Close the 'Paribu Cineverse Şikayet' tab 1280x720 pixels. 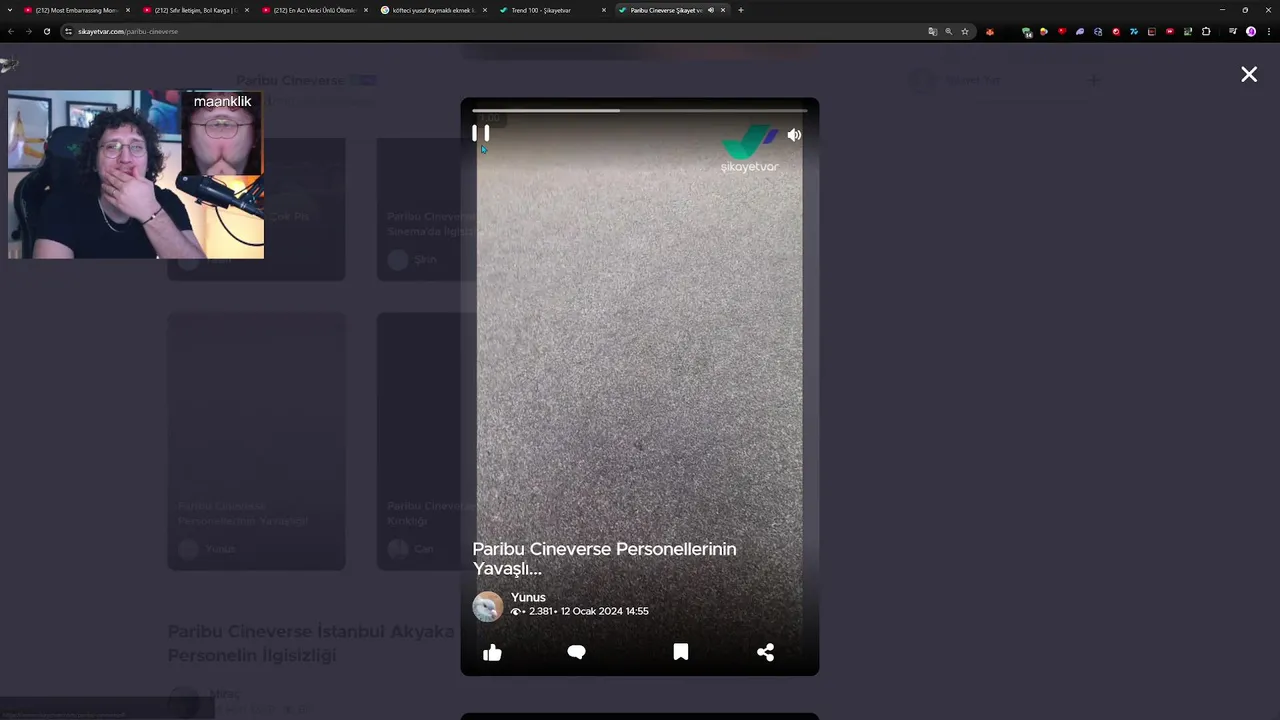click(x=723, y=10)
